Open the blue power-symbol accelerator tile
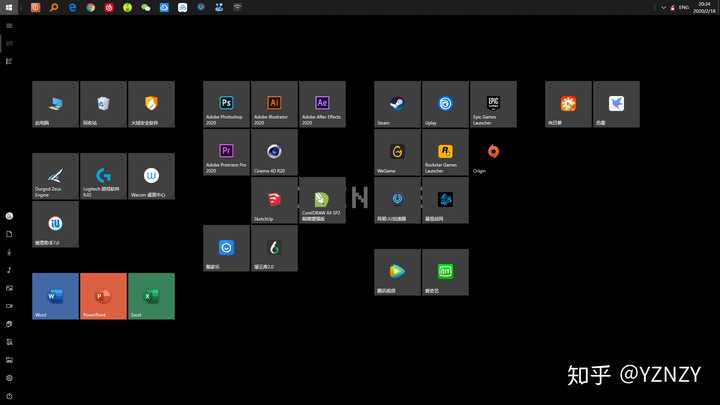Viewport: 720px width, 405px height. (x=397, y=200)
